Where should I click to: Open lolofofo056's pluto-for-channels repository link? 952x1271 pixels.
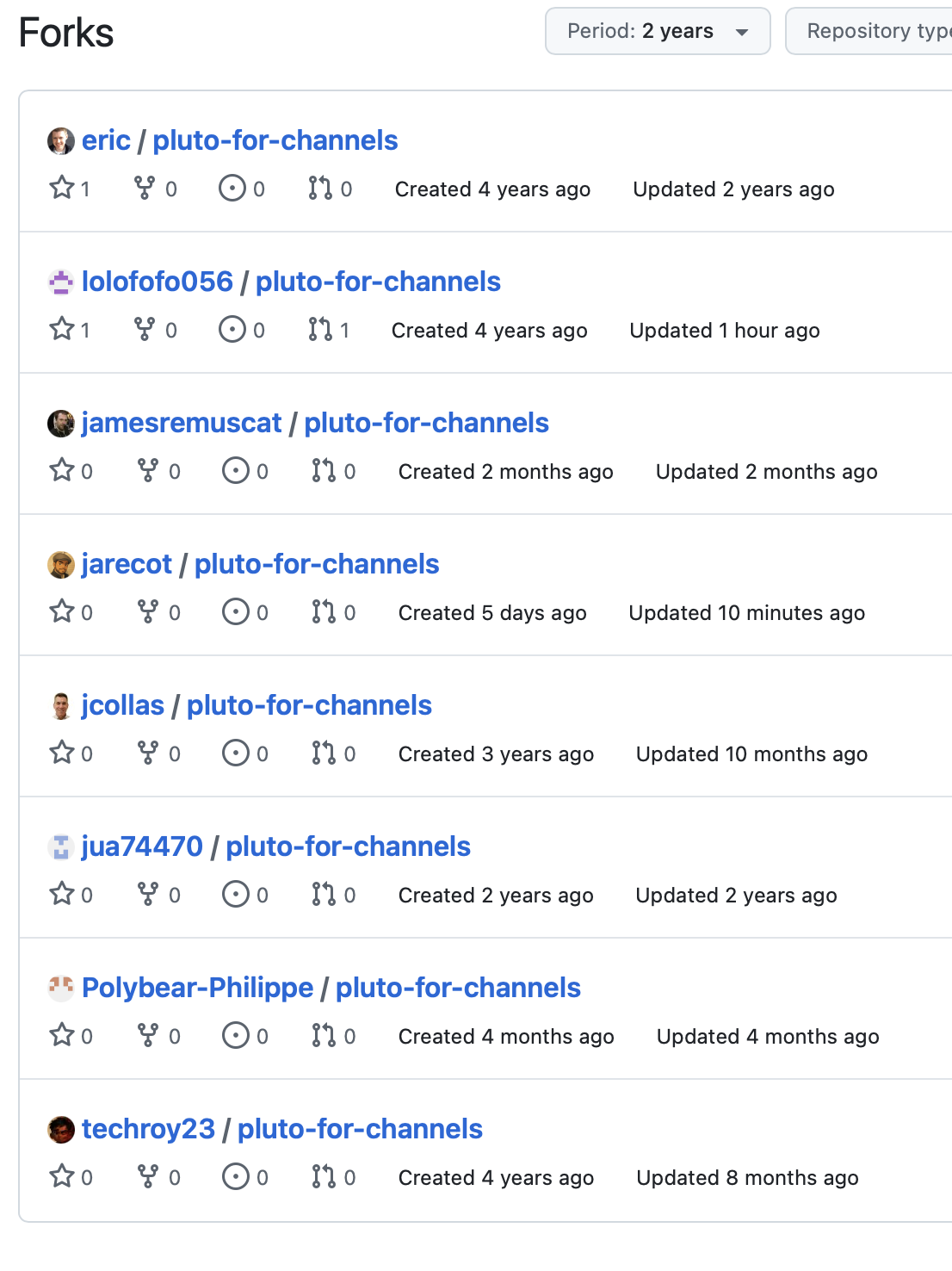(378, 282)
